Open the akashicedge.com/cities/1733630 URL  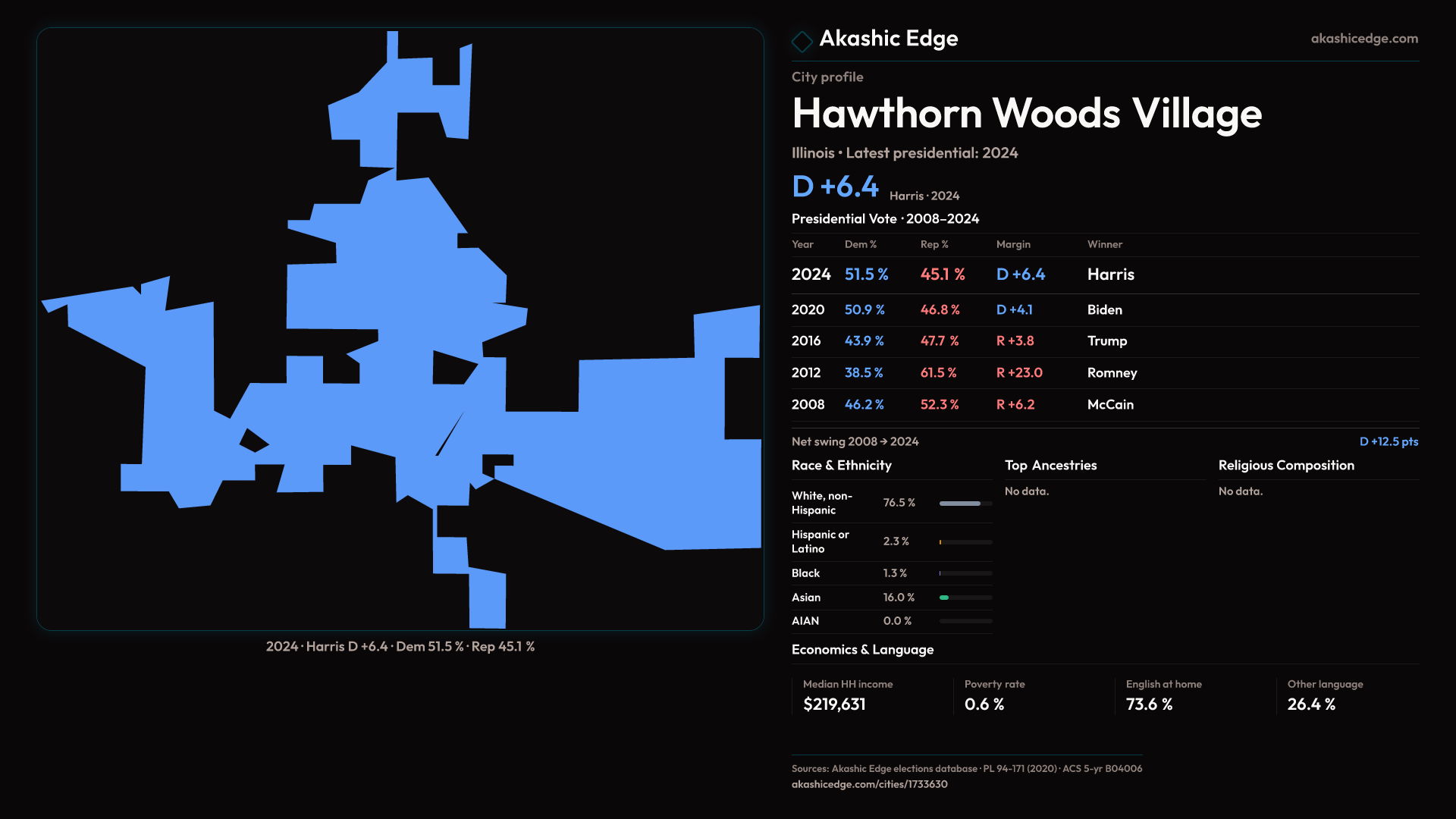coord(869,784)
